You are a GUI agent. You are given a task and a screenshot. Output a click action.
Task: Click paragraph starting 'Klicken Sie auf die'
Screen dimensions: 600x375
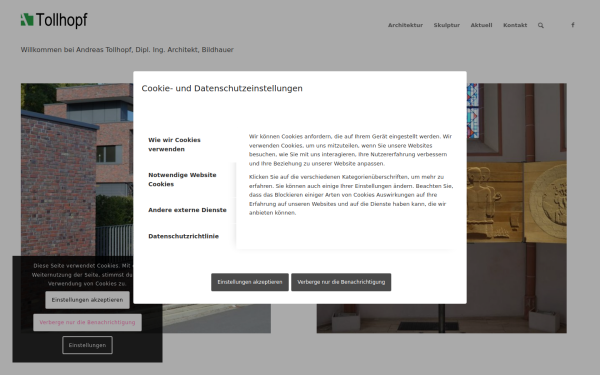(351, 195)
